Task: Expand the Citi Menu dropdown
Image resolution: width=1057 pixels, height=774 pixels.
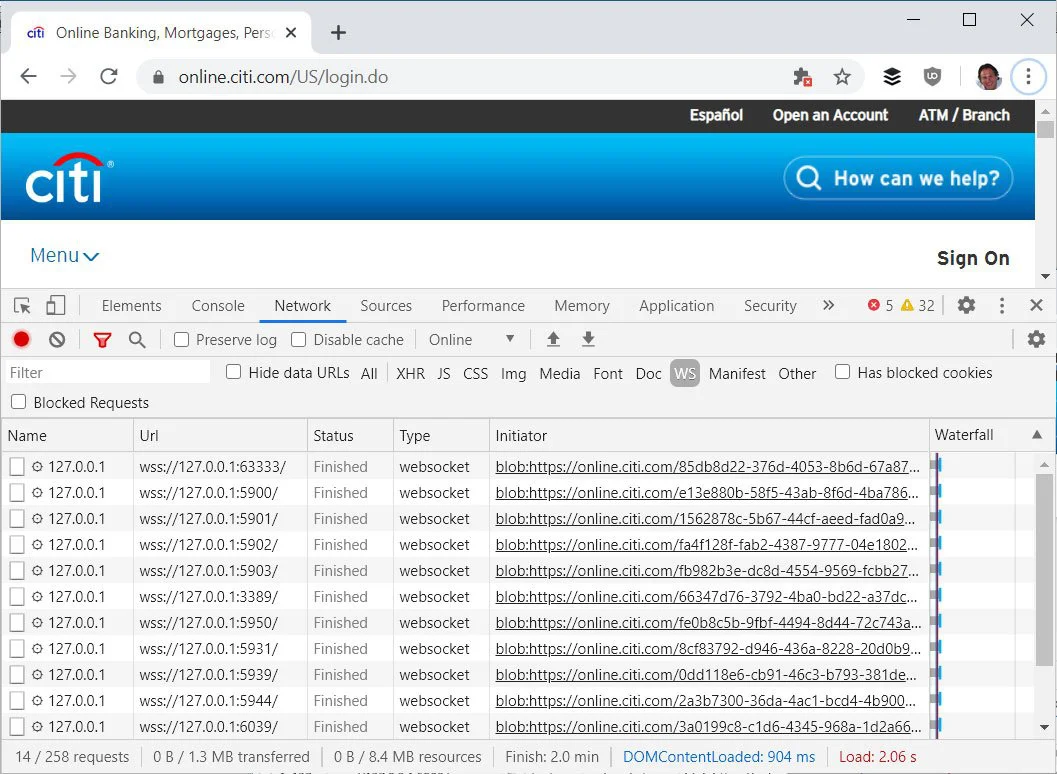Action: [x=65, y=256]
